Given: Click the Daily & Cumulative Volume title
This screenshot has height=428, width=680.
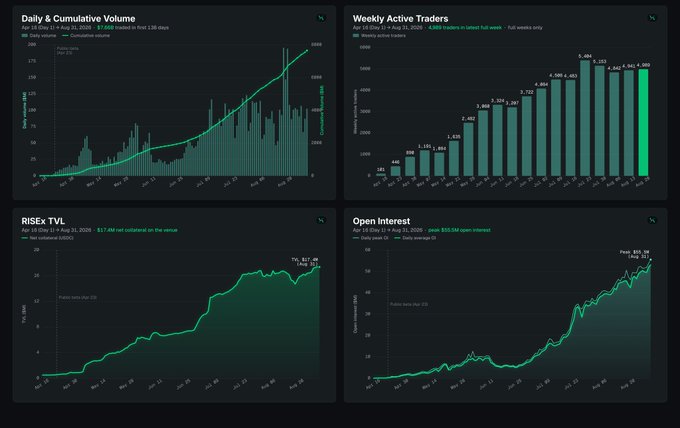Looking at the screenshot, I should coord(78,19).
